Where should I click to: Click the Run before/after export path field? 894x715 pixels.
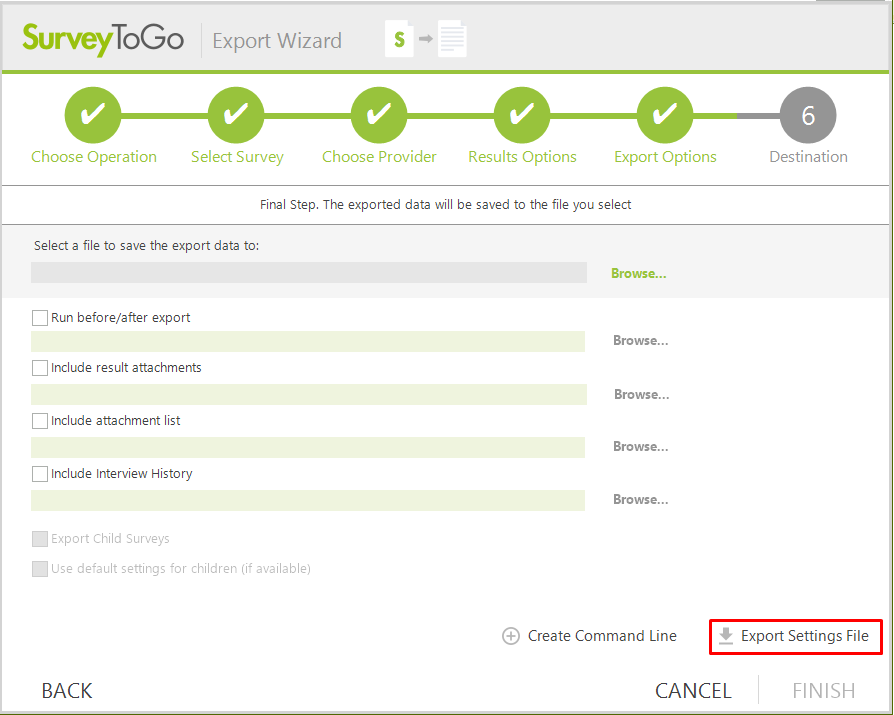click(x=308, y=342)
